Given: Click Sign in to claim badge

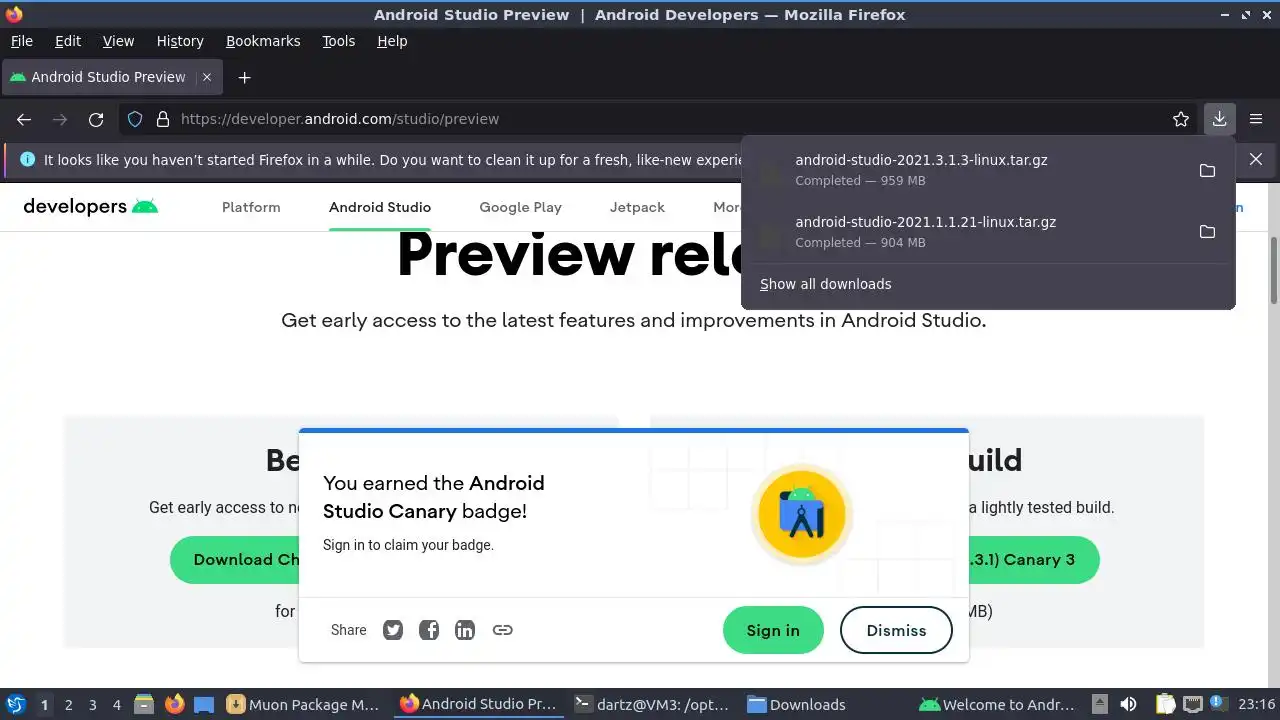Looking at the screenshot, I should click(x=773, y=630).
